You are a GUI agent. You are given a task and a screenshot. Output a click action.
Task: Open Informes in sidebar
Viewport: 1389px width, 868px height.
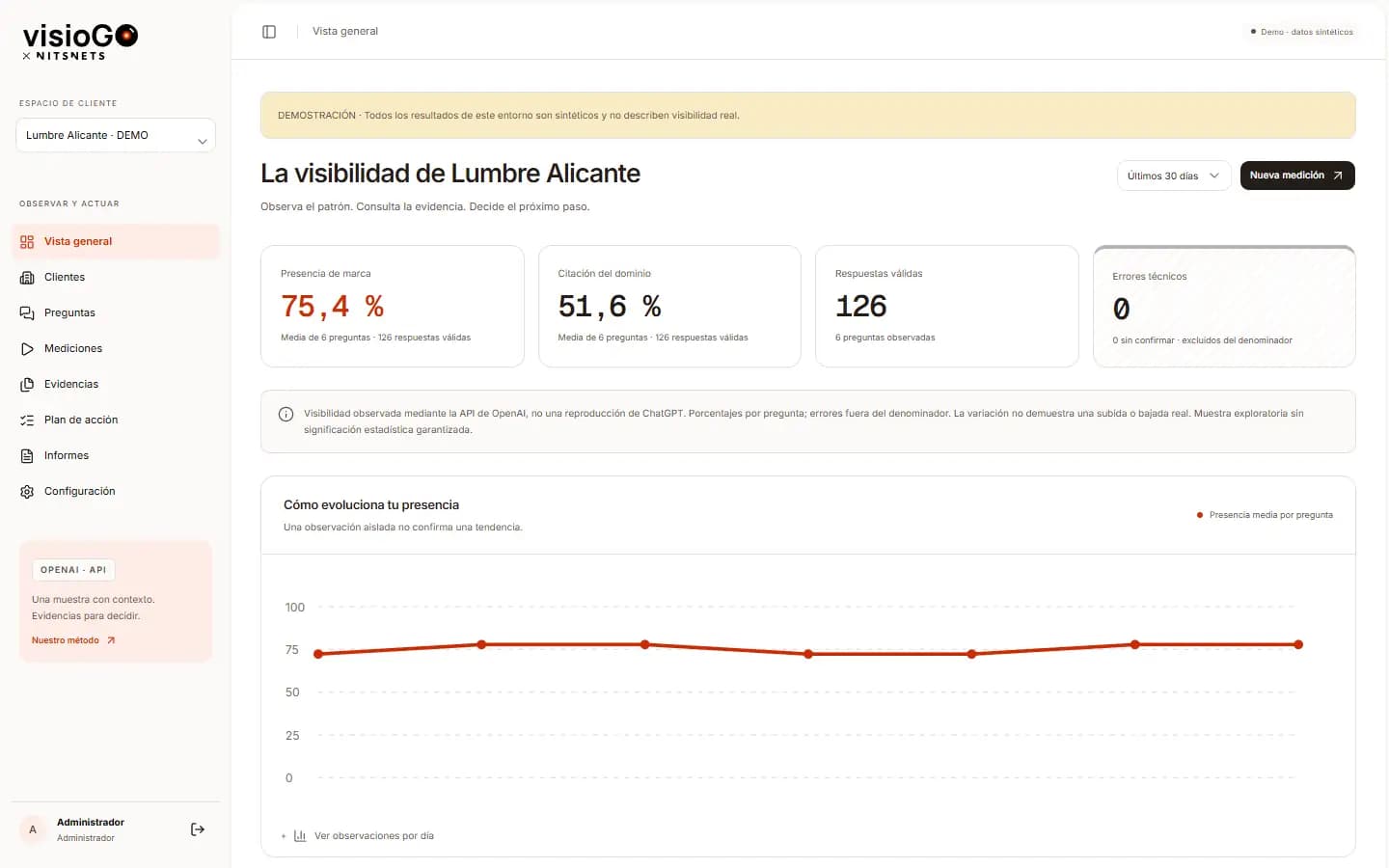click(116, 456)
